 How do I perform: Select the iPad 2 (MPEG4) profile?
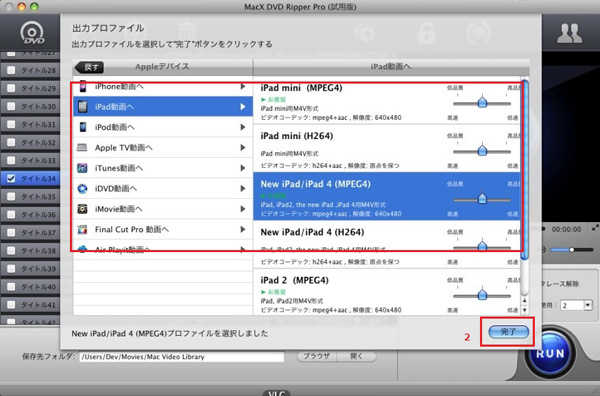coord(386,292)
